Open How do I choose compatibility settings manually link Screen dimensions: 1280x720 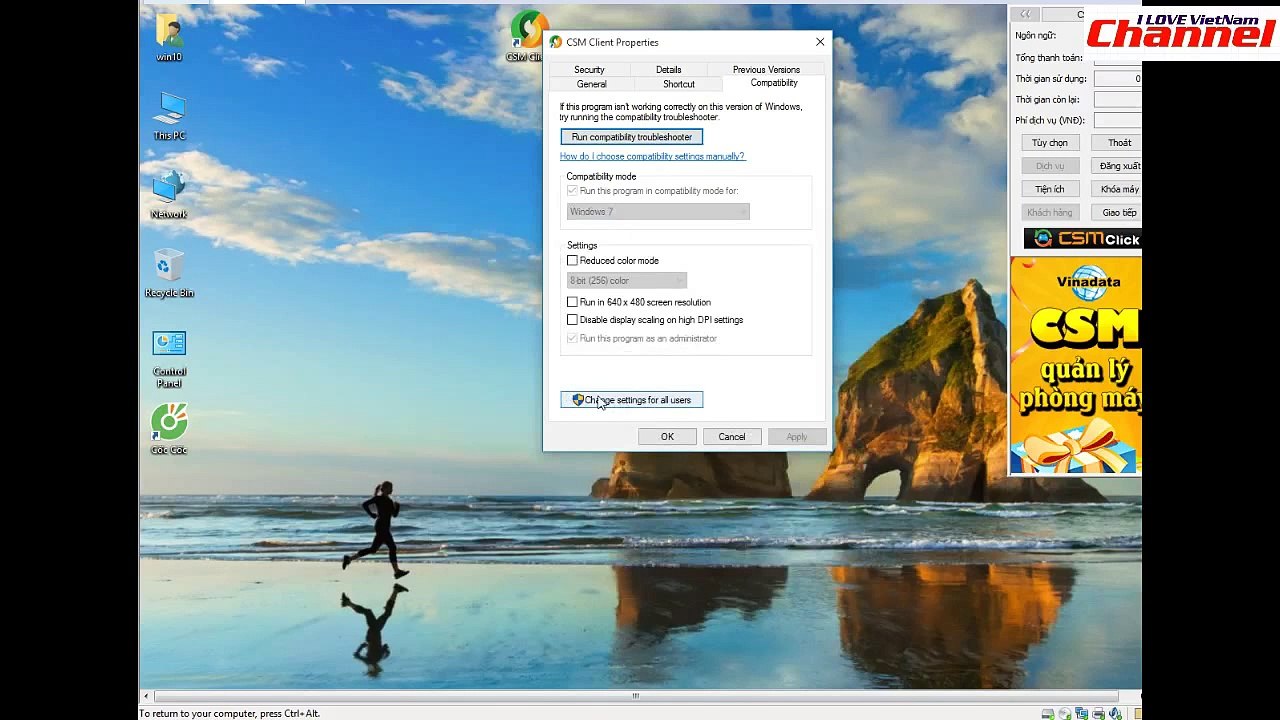point(652,156)
